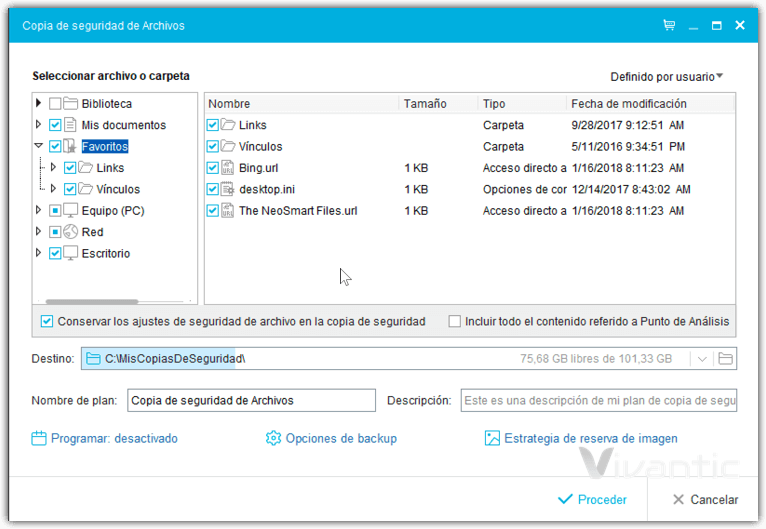Image resolution: width=766 pixels, height=529 pixels.
Task: Click the shopping cart icon in title bar
Action: (x=669, y=25)
